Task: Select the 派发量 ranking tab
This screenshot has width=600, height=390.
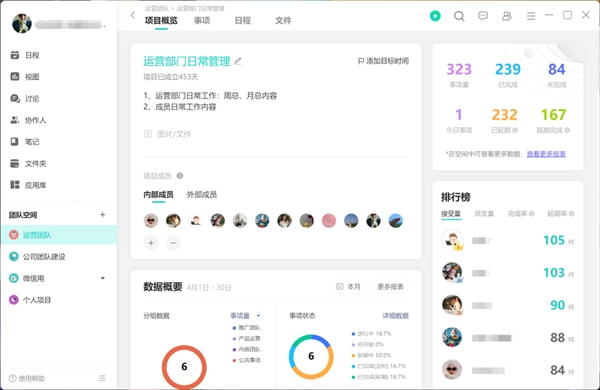Action: point(484,214)
